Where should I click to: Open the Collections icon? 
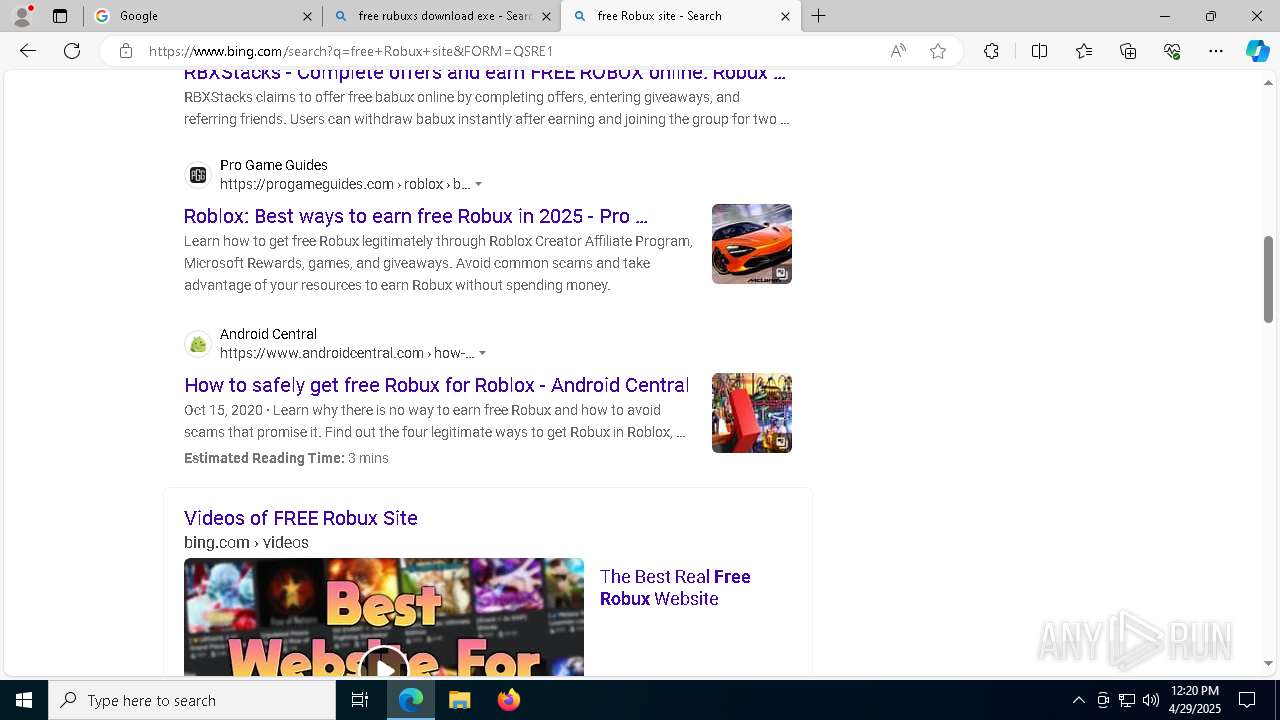pos(1128,51)
